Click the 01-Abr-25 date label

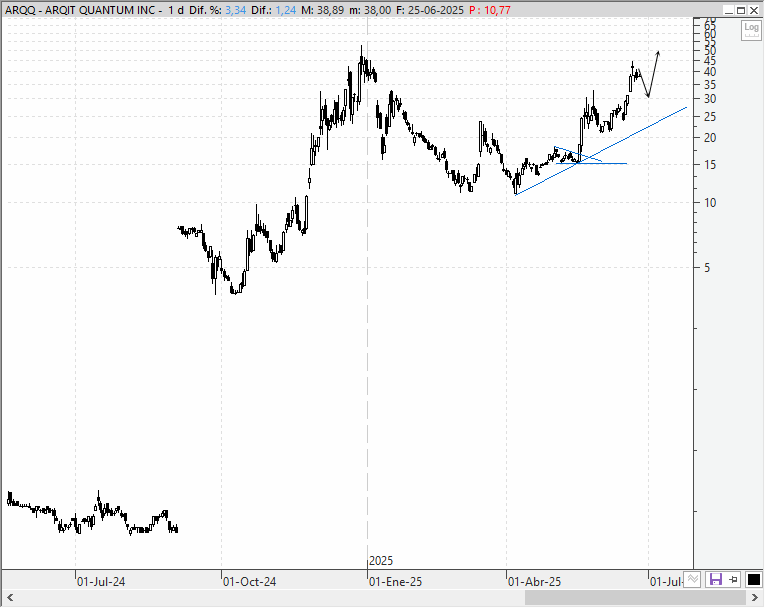click(534, 582)
